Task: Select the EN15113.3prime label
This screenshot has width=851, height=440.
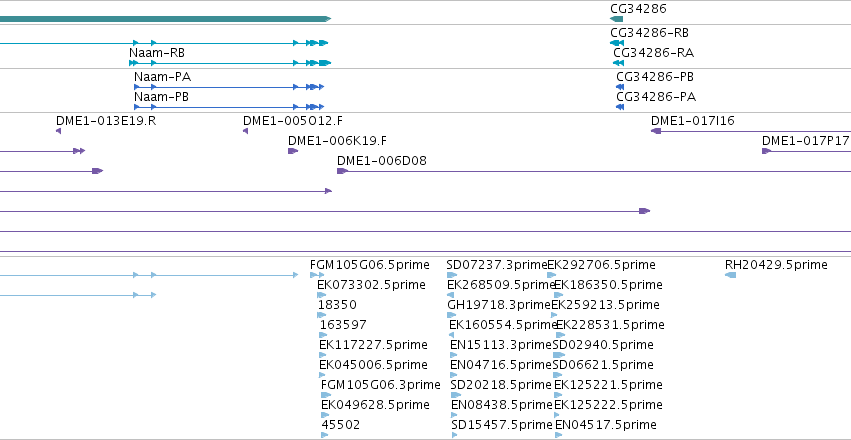Action: click(501, 345)
